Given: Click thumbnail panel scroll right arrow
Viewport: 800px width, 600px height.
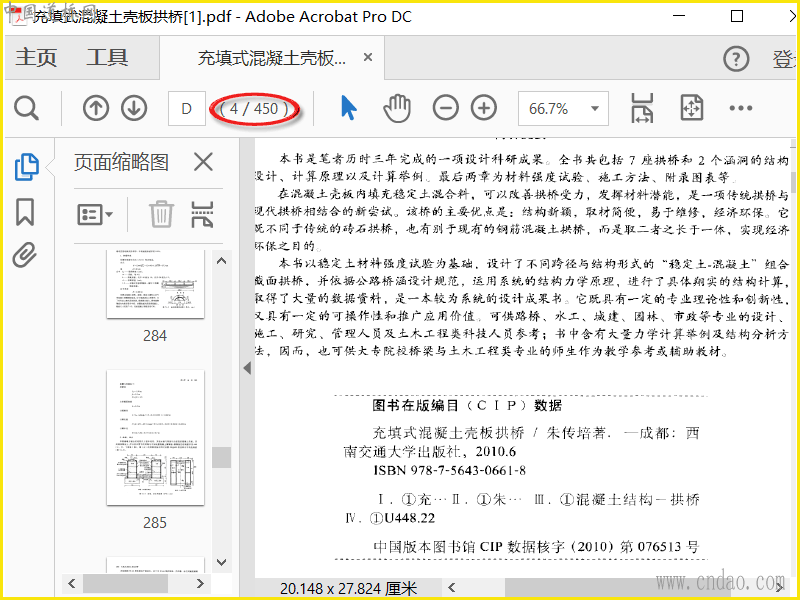Looking at the screenshot, I should (x=200, y=583).
